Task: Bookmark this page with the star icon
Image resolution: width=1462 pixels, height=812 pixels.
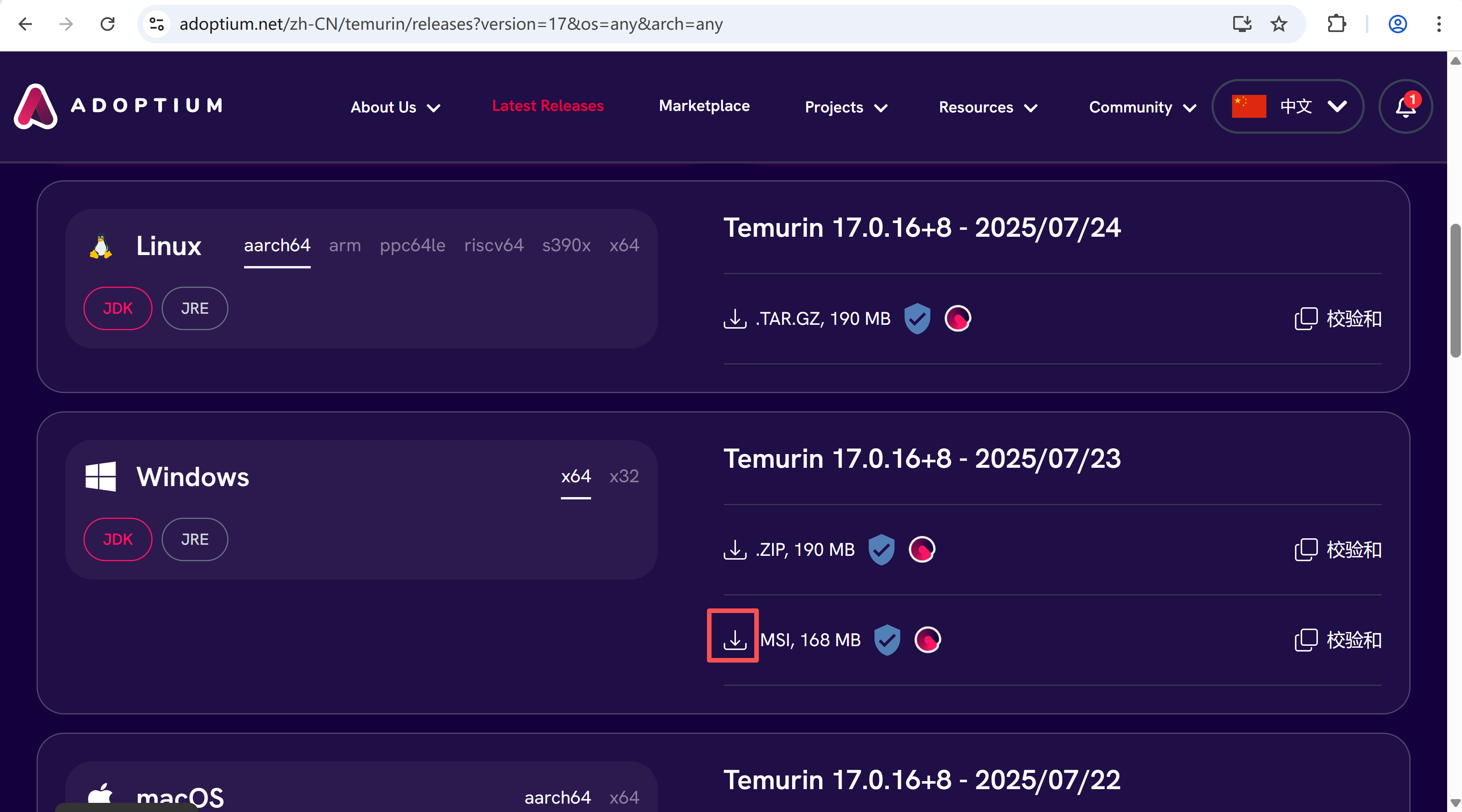Action: click(1279, 24)
